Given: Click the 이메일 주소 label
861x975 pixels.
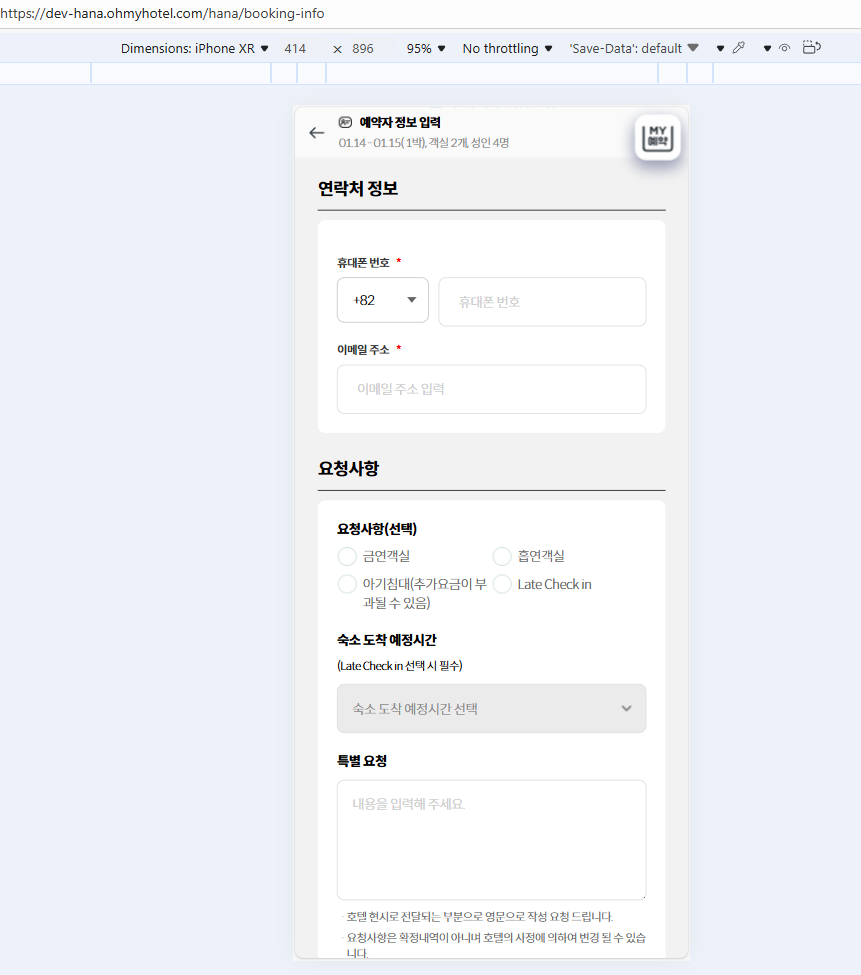Looking at the screenshot, I should [363, 350].
